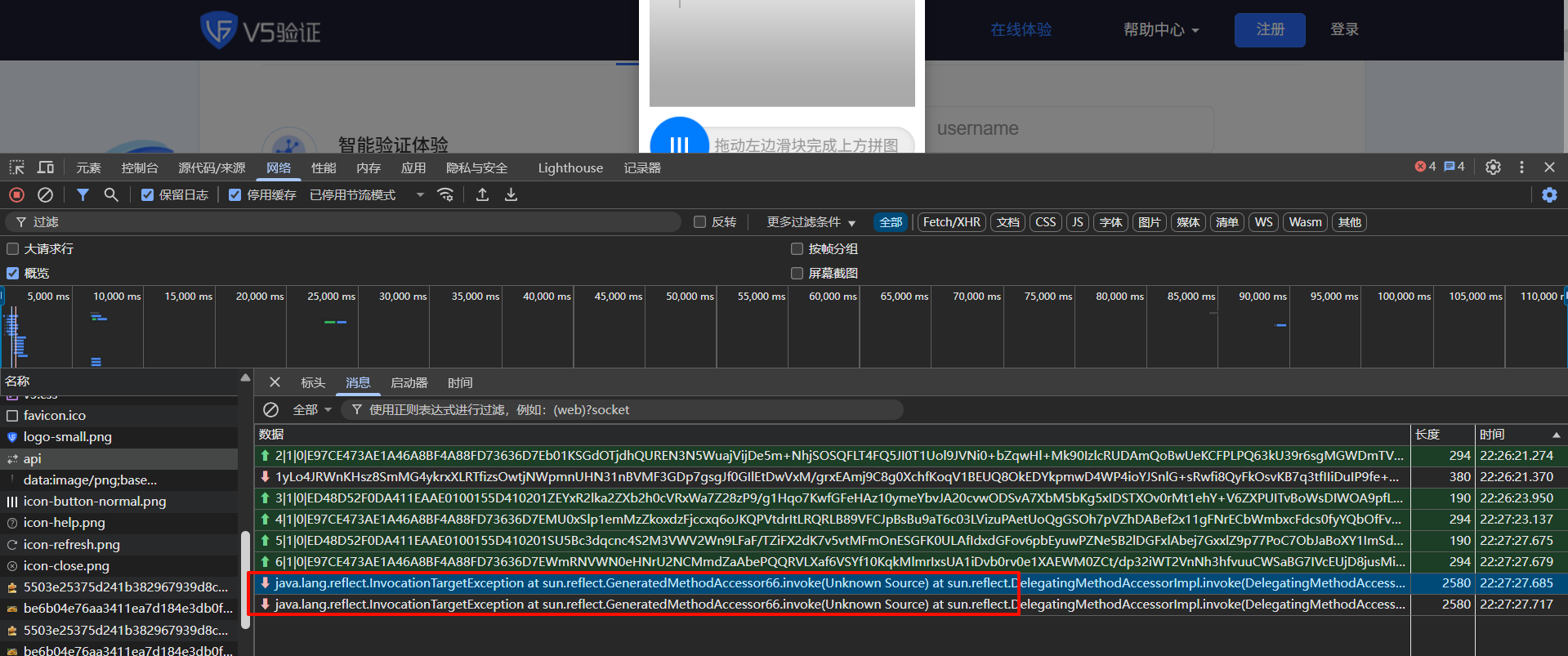Filter by WS type

point(1263,222)
